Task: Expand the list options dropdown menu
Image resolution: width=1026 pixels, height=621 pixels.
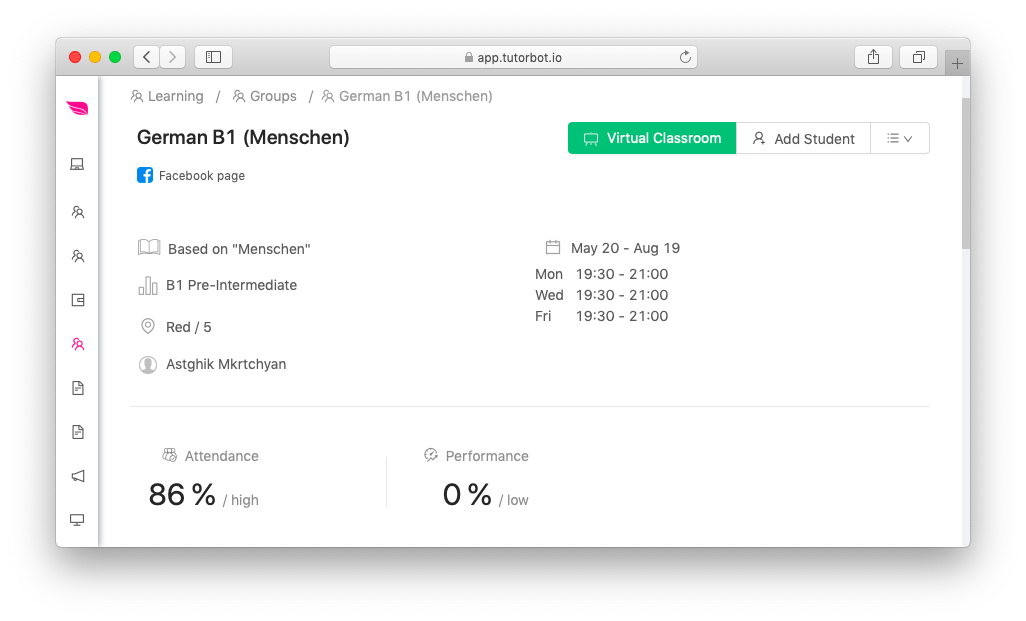Action: (900, 138)
